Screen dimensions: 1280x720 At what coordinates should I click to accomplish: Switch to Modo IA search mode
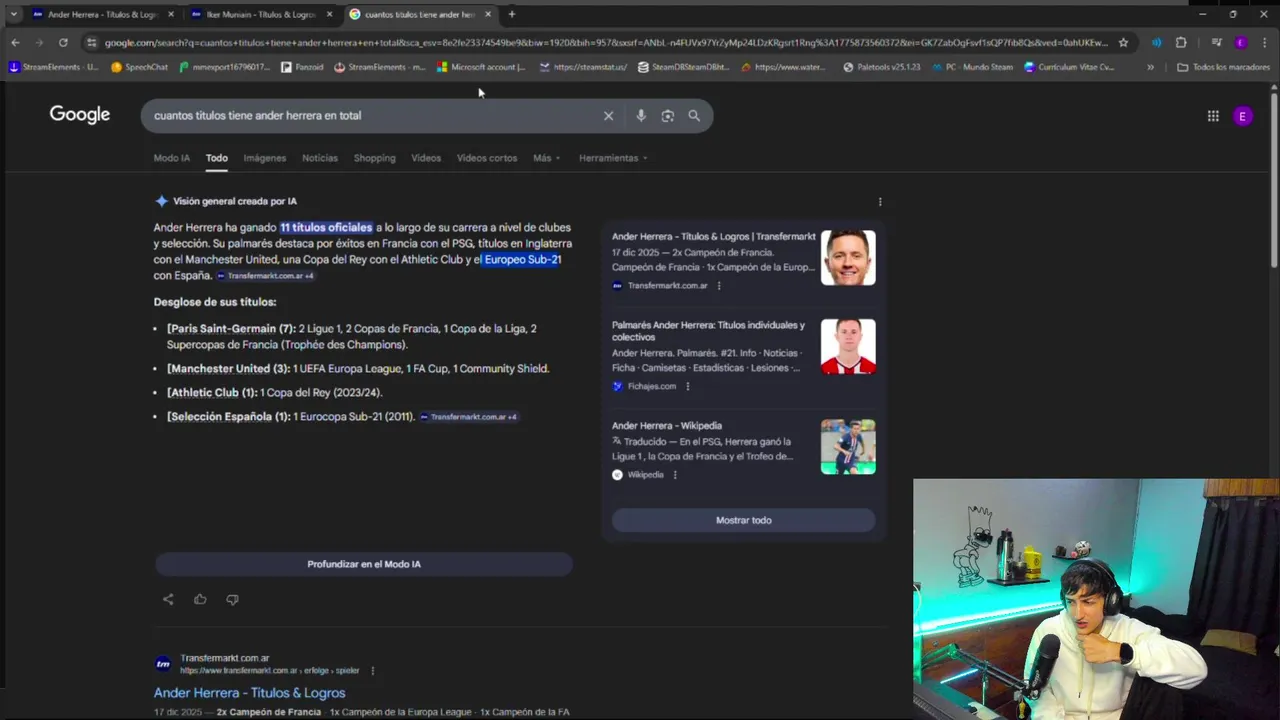click(171, 158)
